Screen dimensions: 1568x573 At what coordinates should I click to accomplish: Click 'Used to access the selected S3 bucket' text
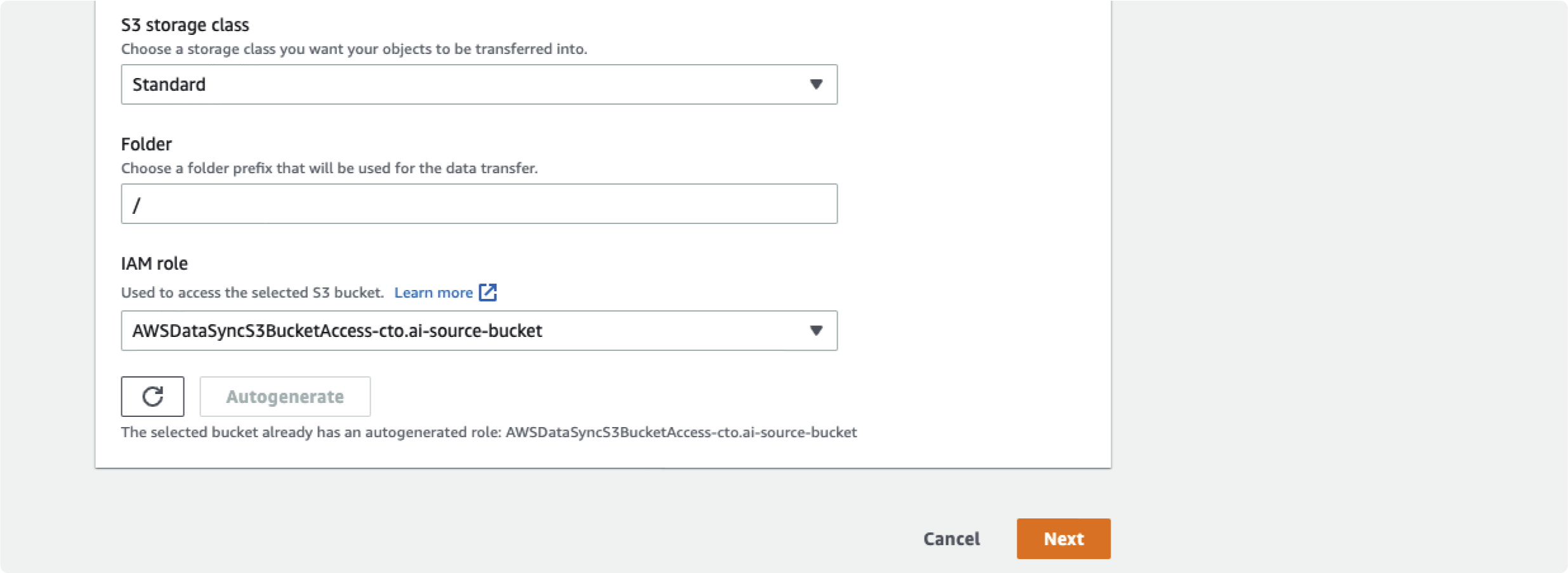click(x=253, y=293)
